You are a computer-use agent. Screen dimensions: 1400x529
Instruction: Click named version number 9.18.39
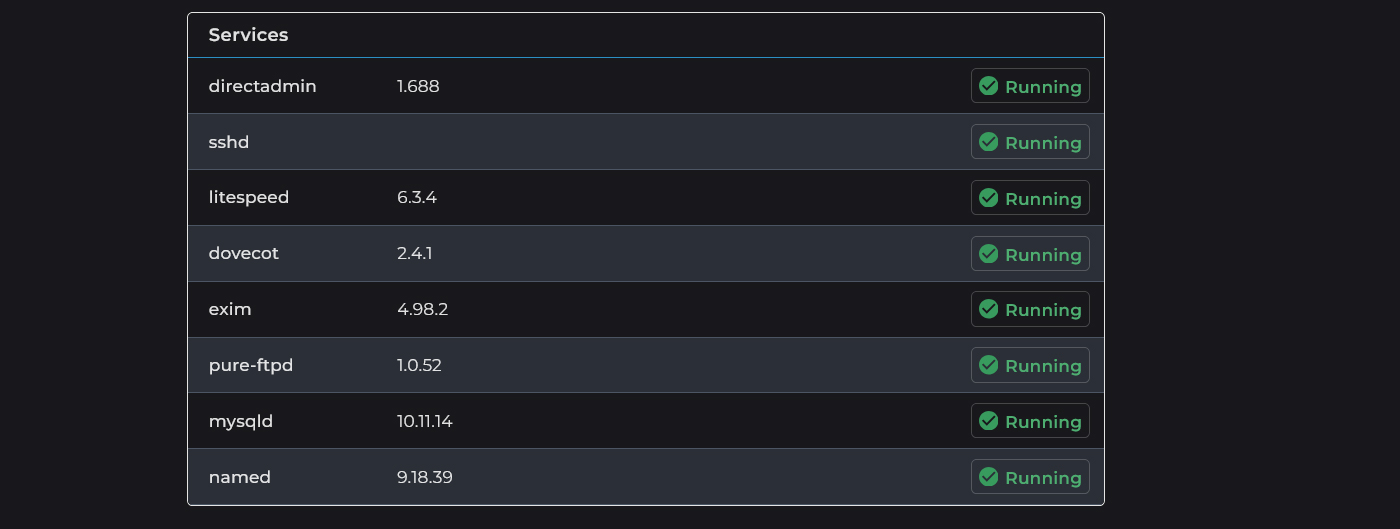click(x=425, y=477)
